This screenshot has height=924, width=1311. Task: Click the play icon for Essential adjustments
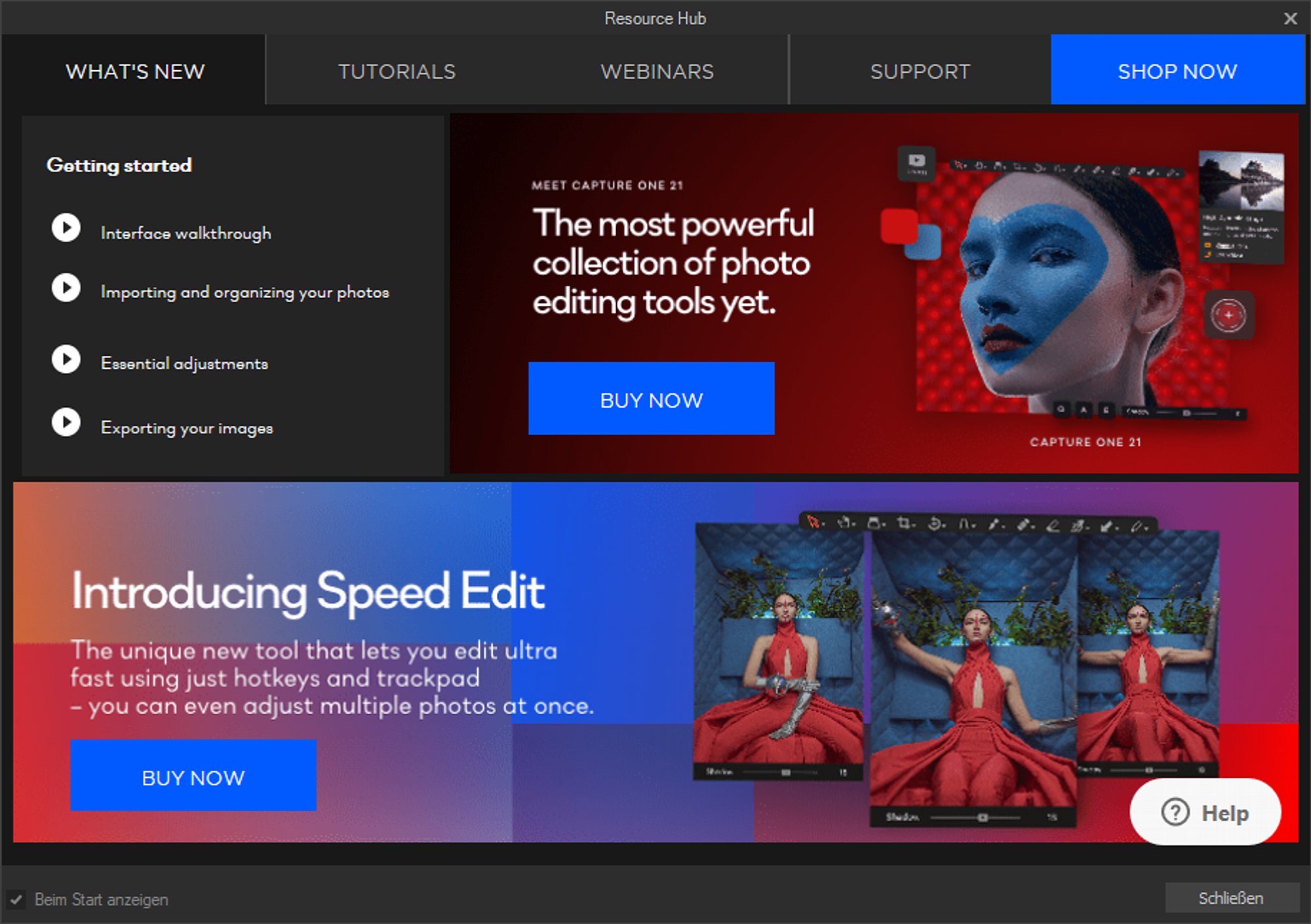(x=66, y=359)
